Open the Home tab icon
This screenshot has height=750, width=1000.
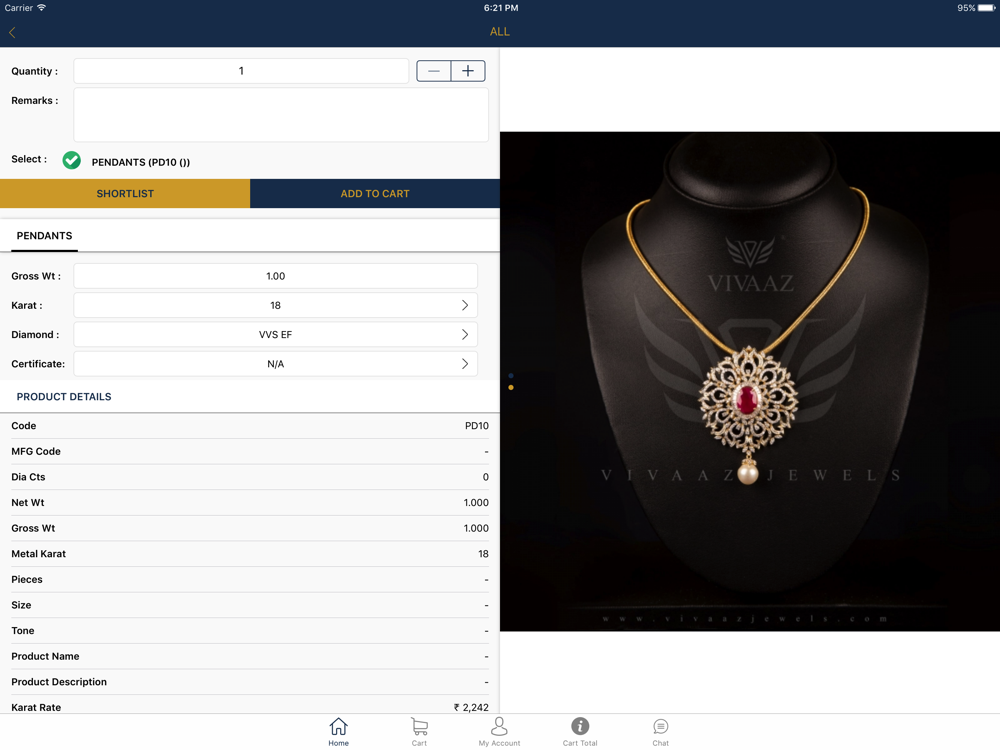pos(339,726)
